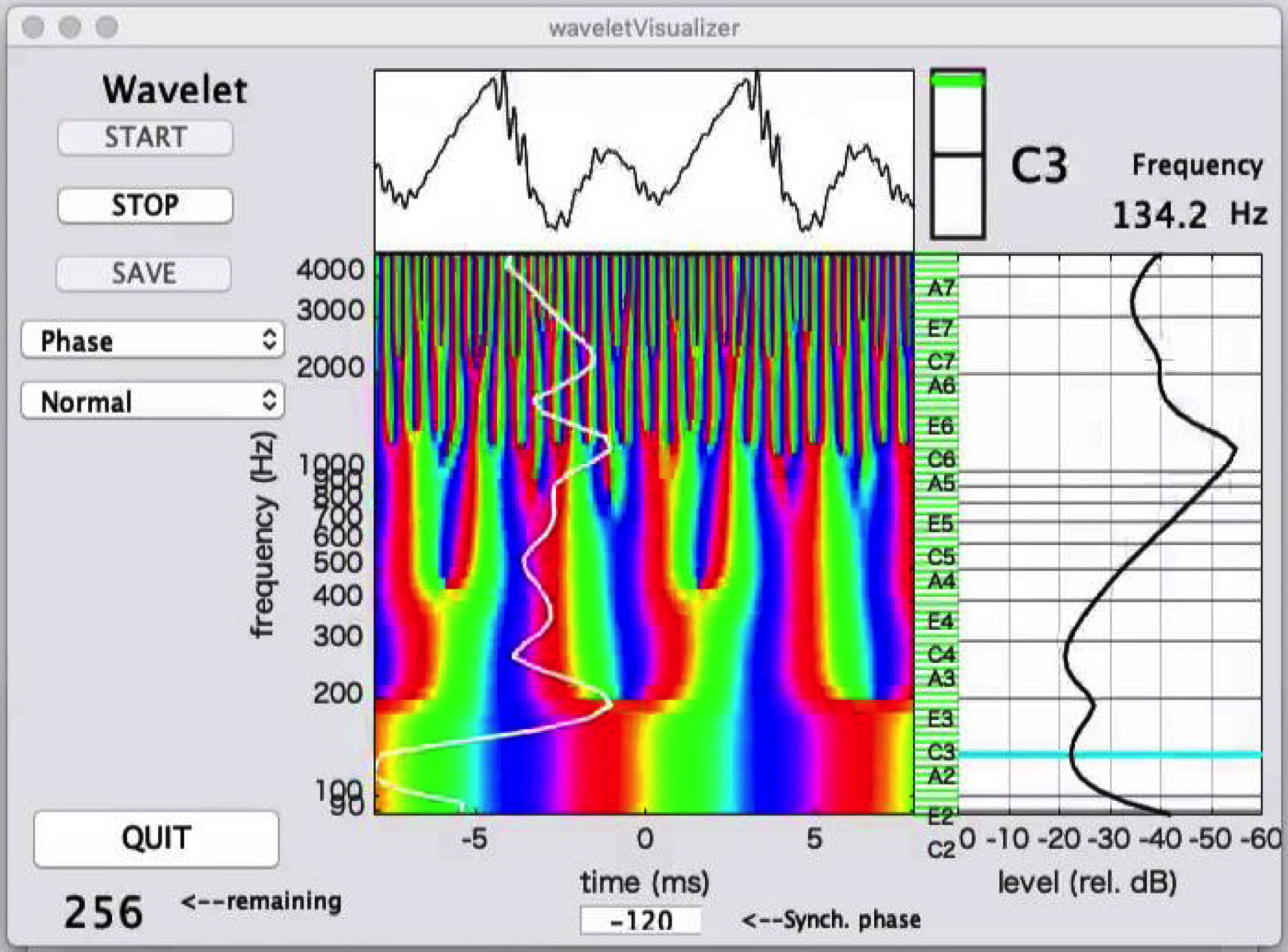
Task: Click the minimize window button
Action: tap(69, 27)
